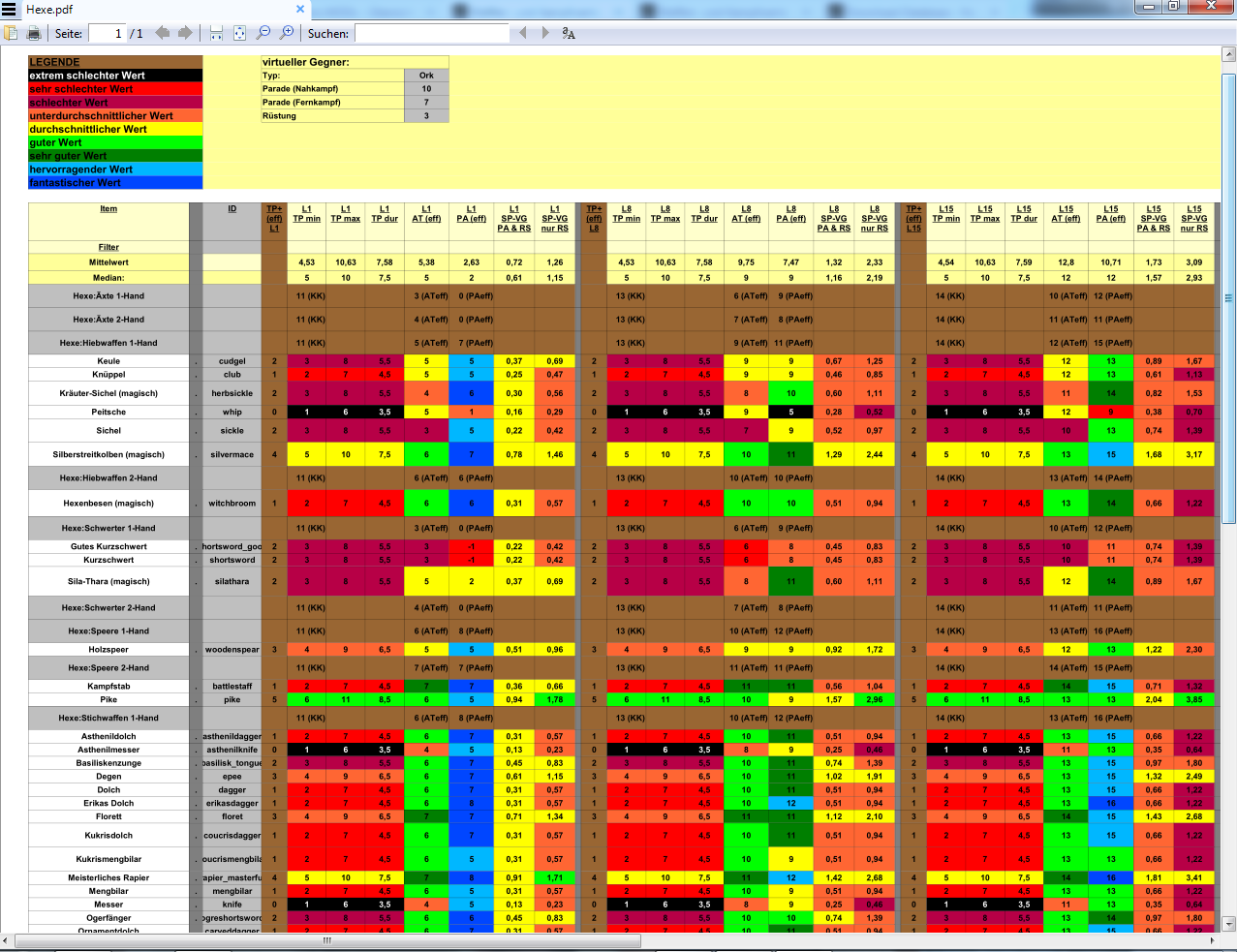
Task: Click the vertical scrollbar up arrow
Action: (1228, 54)
